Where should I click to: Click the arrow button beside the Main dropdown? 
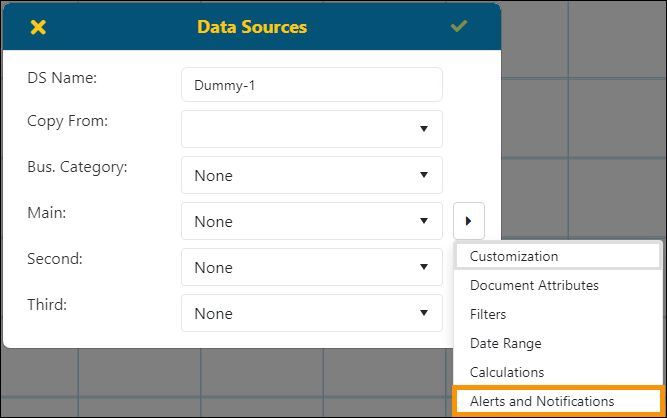(468, 221)
